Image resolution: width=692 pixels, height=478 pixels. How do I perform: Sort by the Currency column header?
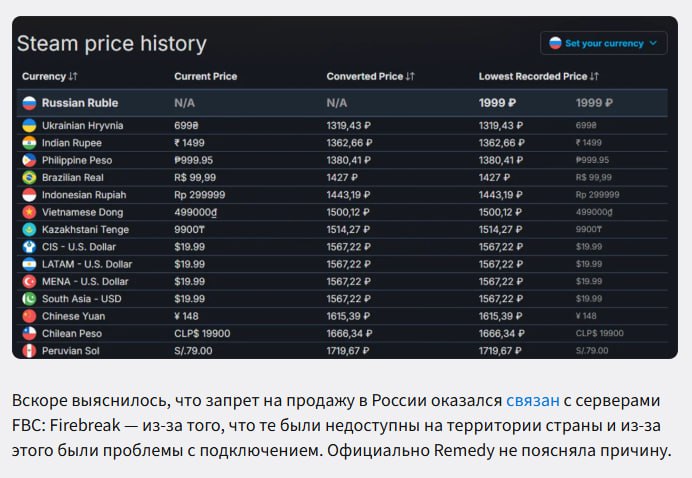pyautogui.click(x=50, y=76)
